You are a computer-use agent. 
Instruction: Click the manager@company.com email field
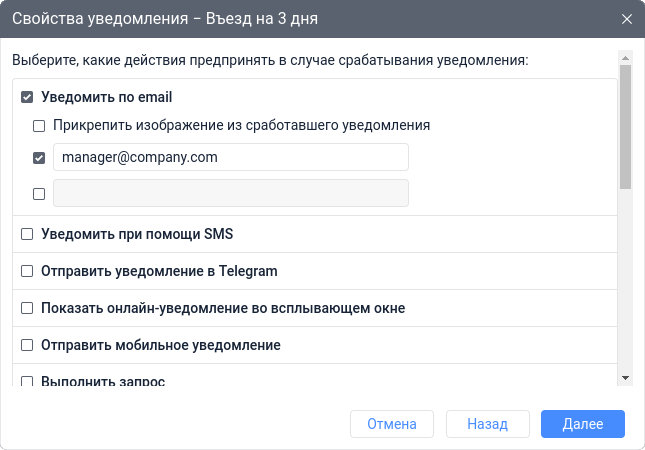tap(230, 157)
